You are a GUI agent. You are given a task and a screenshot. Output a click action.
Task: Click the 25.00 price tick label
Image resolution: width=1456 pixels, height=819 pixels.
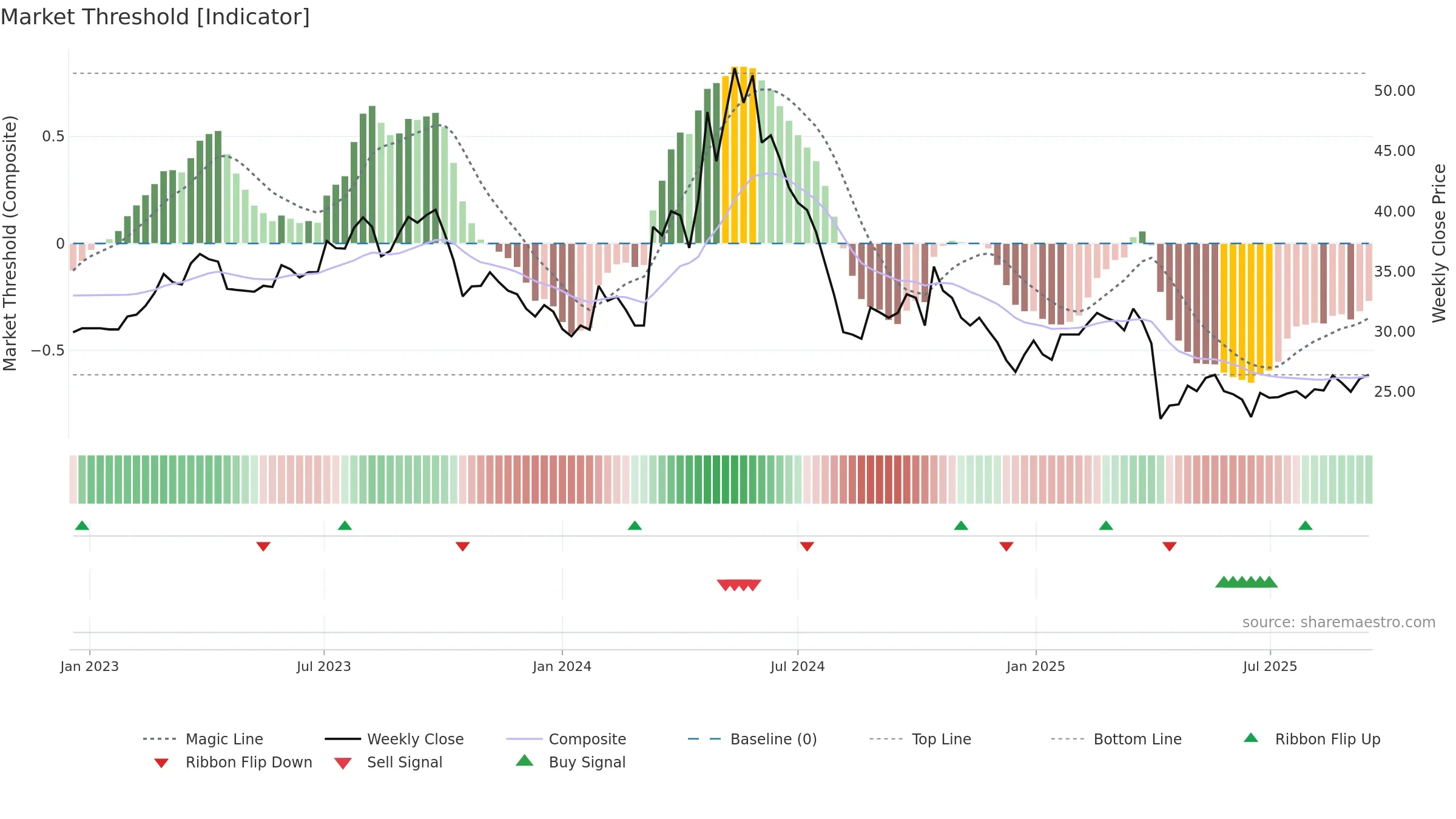tap(1395, 392)
